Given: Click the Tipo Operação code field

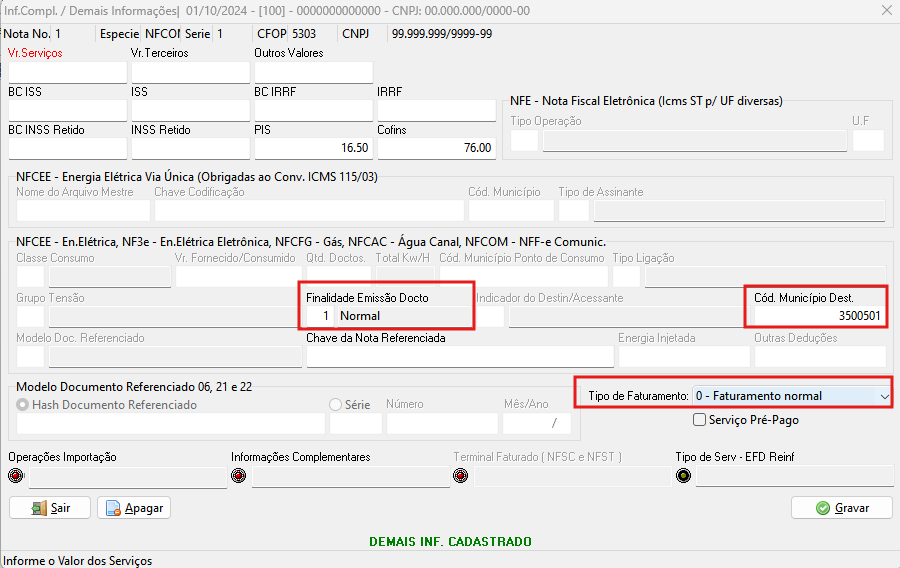Looking at the screenshot, I should point(524,141).
